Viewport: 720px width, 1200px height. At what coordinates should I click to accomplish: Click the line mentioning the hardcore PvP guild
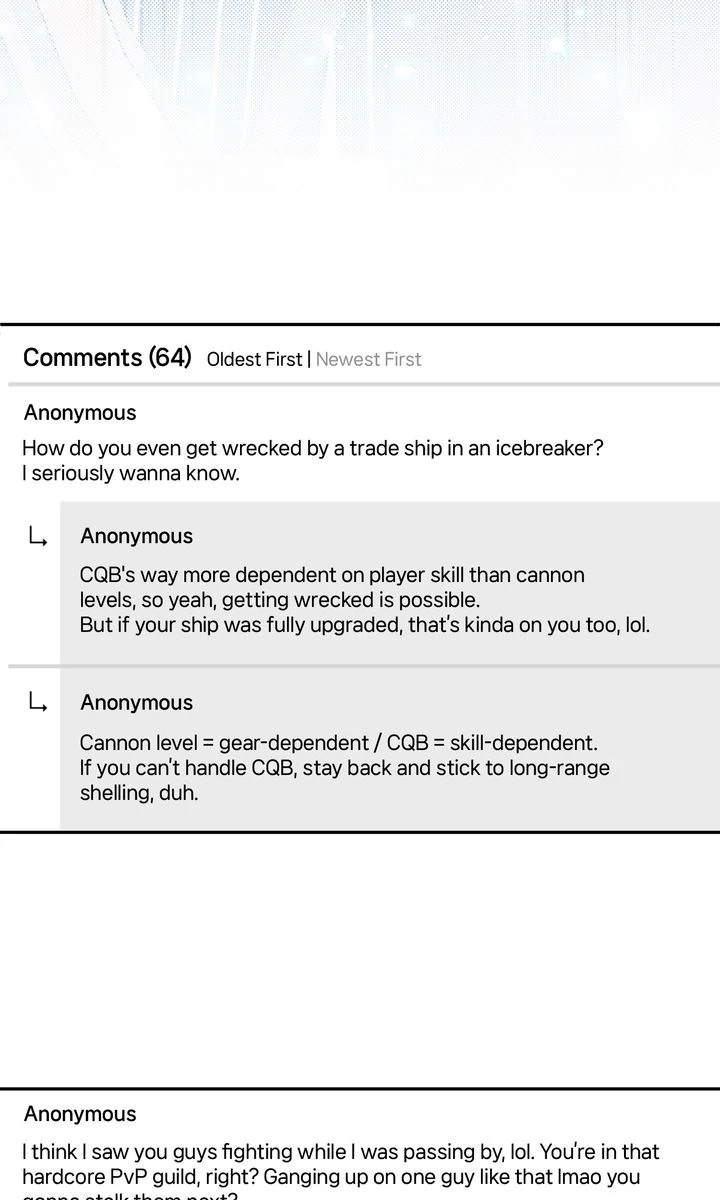tap(330, 1177)
